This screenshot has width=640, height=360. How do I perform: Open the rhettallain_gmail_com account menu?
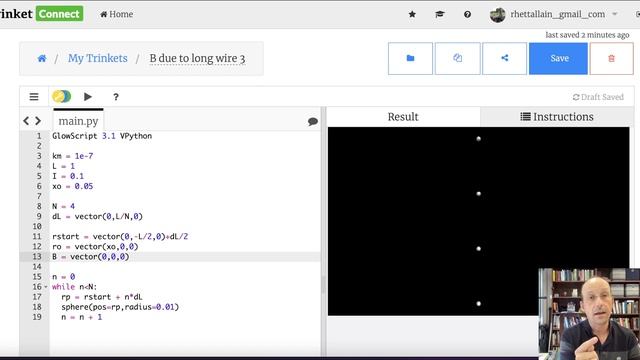click(x=558, y=14)
